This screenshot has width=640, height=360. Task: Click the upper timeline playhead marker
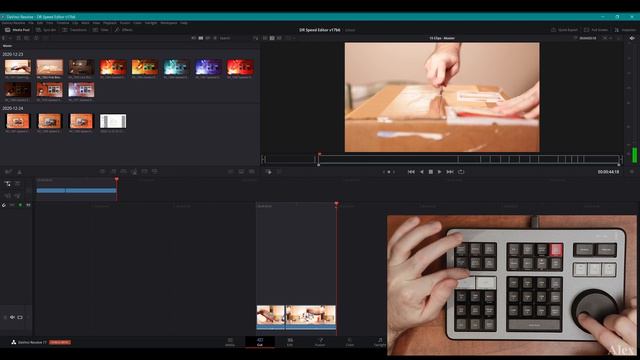point(116,179)
